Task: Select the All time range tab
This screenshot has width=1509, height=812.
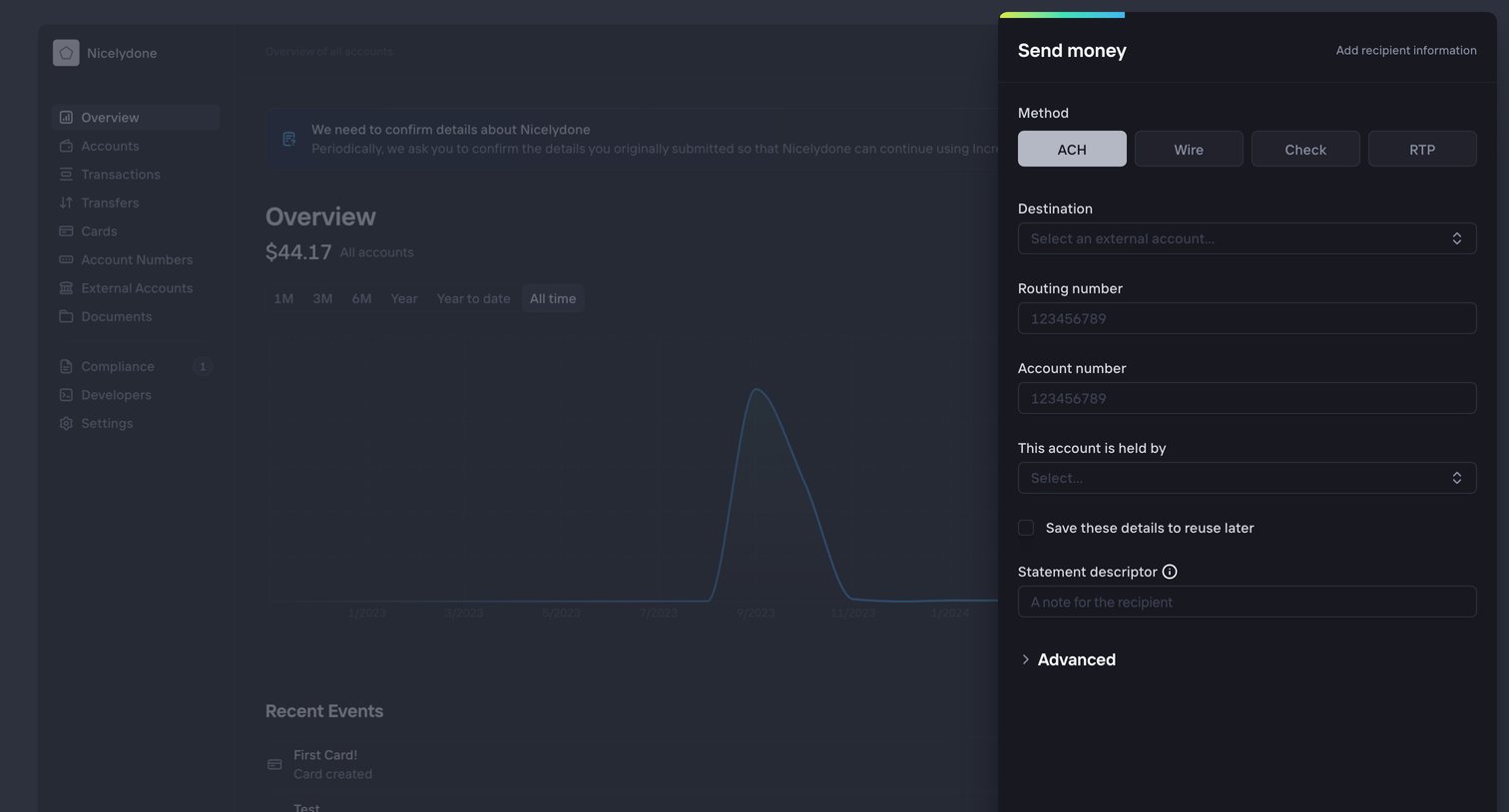Action: [x=553, y=298]
